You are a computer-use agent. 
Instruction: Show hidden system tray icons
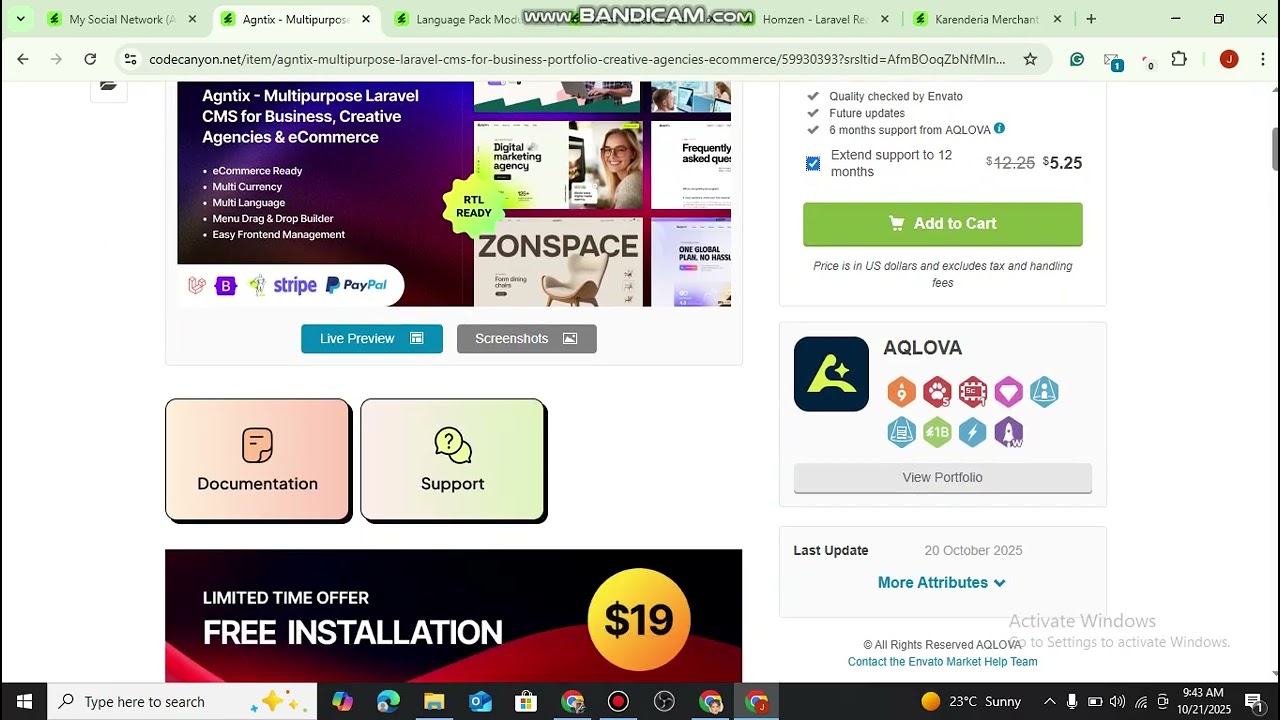pos(1049,702)
